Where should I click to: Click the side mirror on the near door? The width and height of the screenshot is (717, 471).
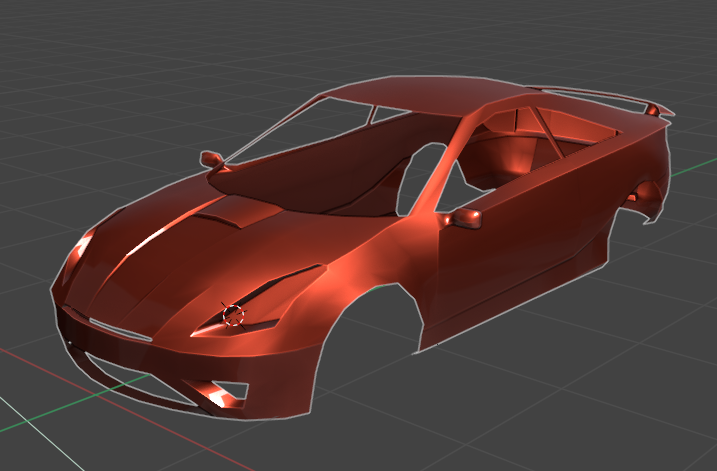point(466,218)
